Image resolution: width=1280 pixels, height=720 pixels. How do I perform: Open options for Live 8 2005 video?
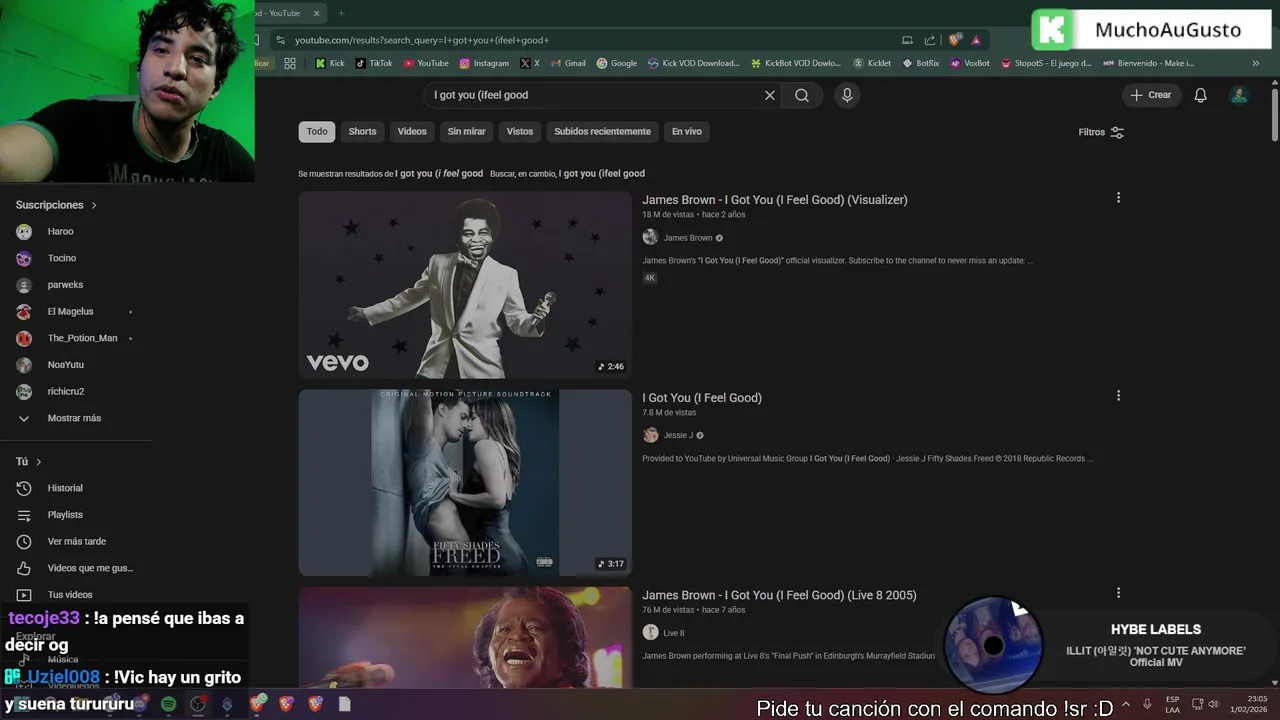[1118, 593]
